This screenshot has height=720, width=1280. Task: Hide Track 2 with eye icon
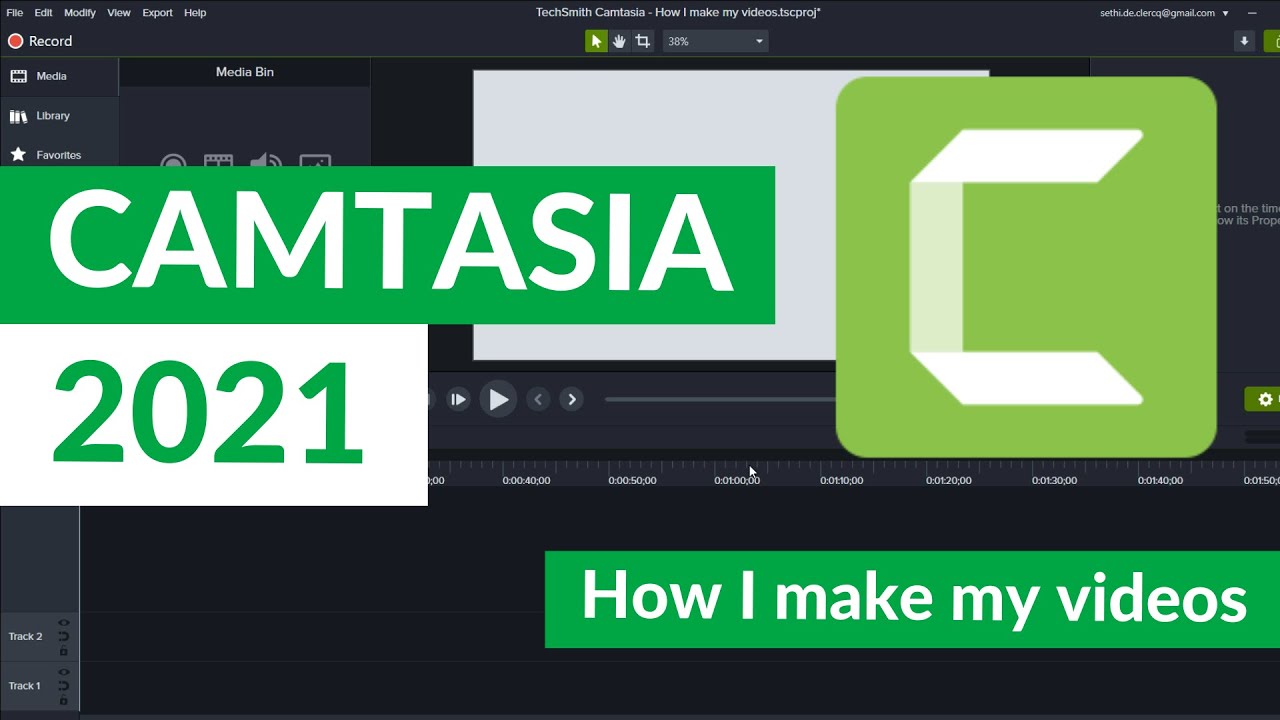pyautogui.click(x=64, y=623)
